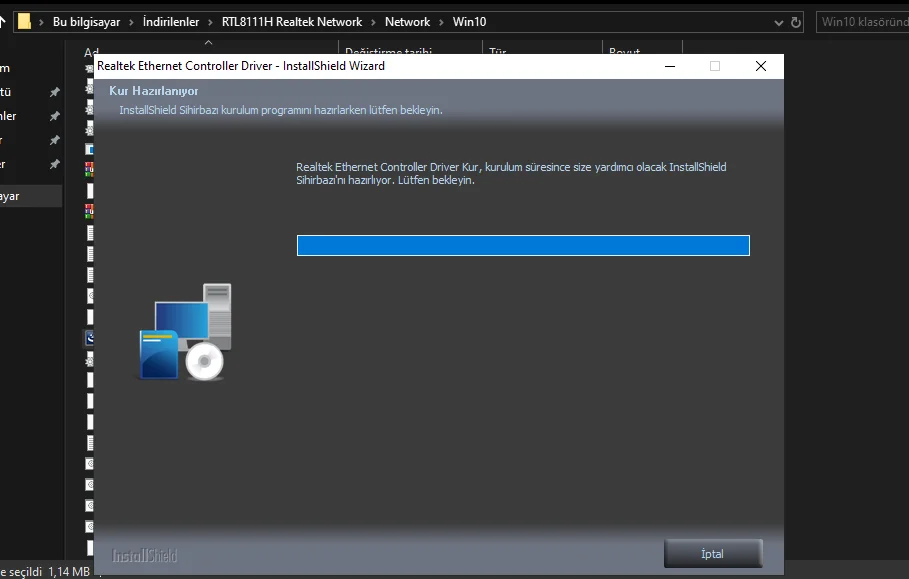Viewport: 909px width, 579px height.
Task: Click the '1,14 MB' status bar text
Action: point(69,571)
